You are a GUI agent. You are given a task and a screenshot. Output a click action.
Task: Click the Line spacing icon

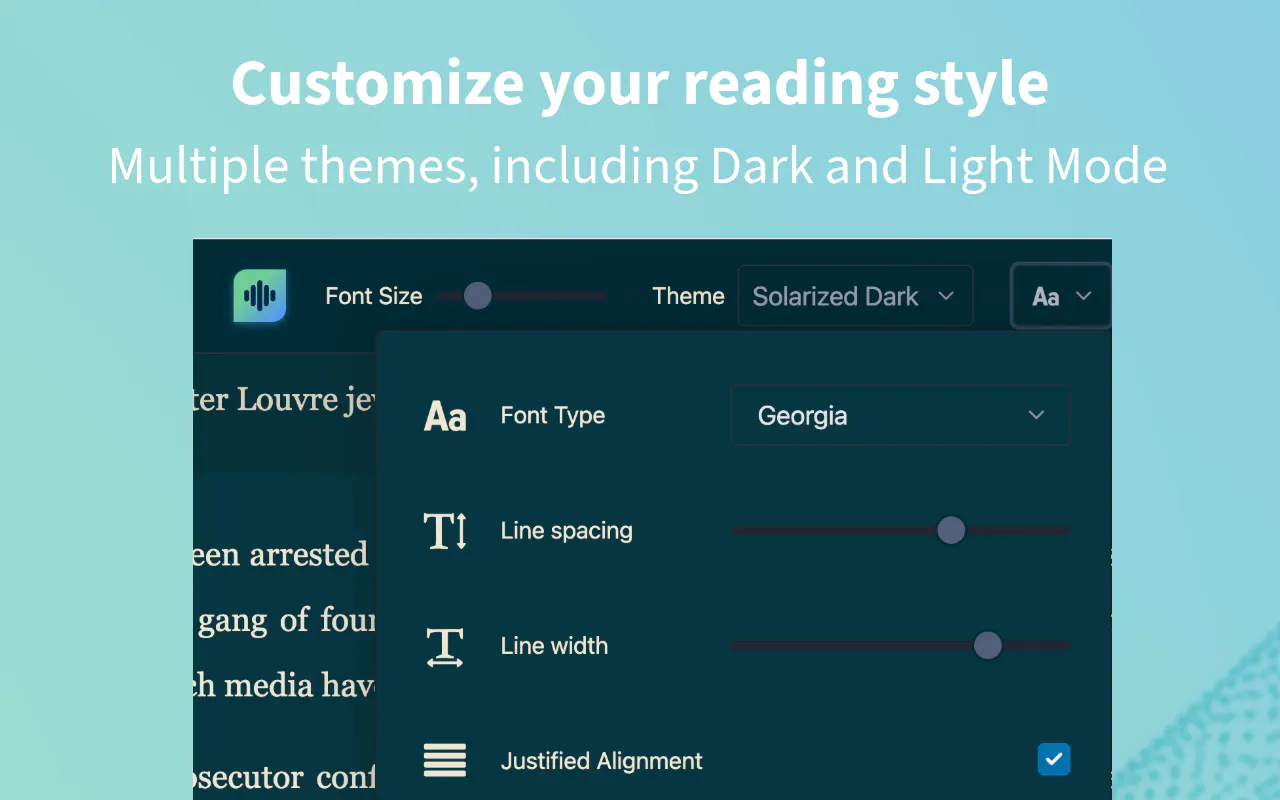[445, 530]
